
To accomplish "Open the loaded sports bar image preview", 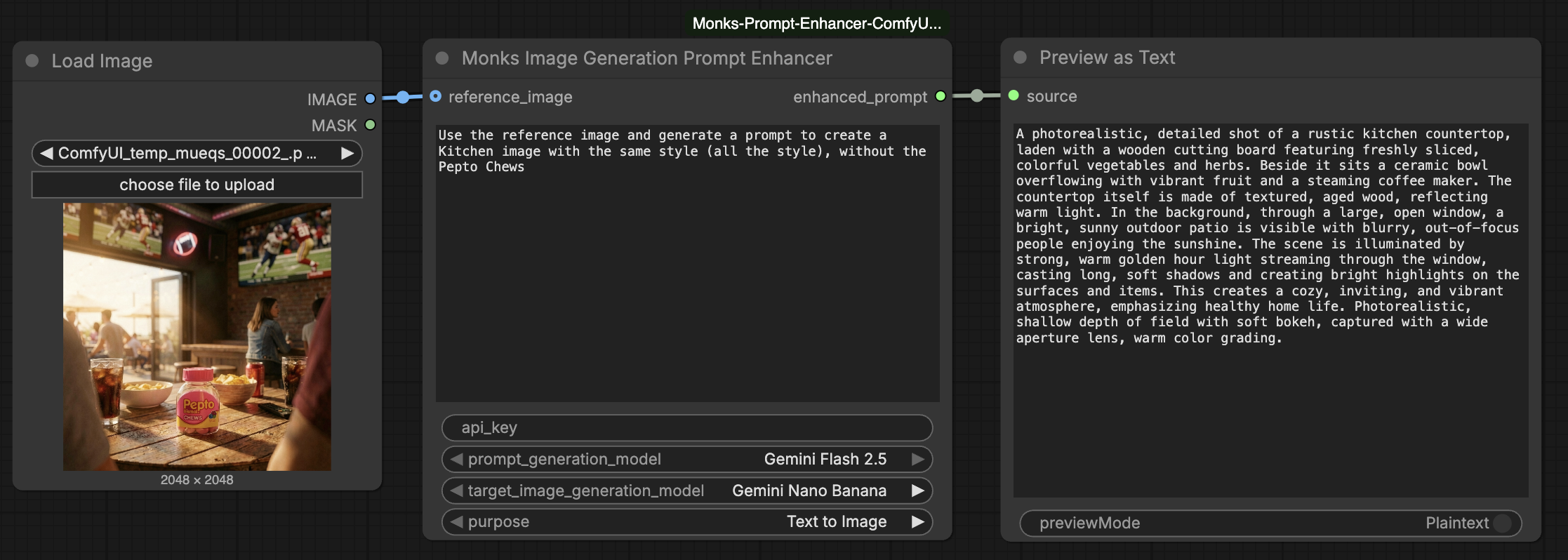I will pyautogui.click(x=197, y=337).
